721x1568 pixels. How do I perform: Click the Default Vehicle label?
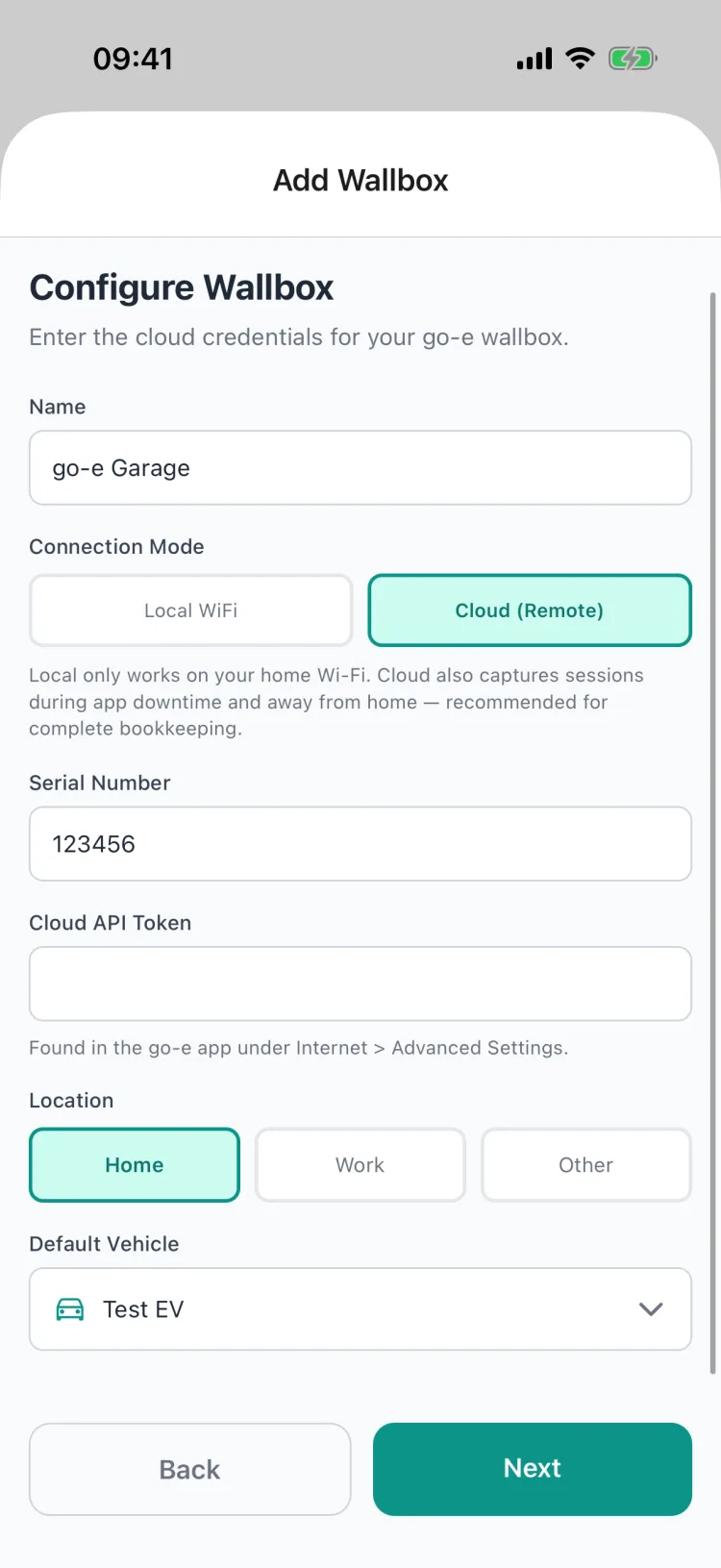[x=104, y=1244]
